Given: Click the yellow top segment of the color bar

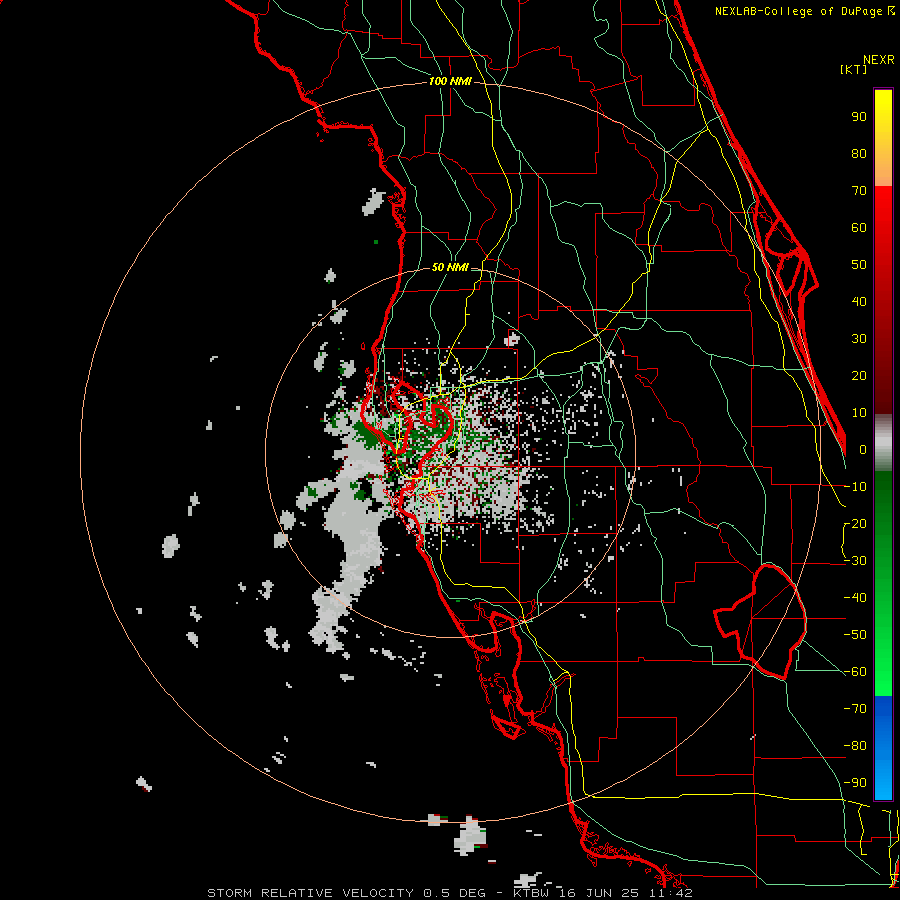Looking at the screenshot, I should pos(883,137).
